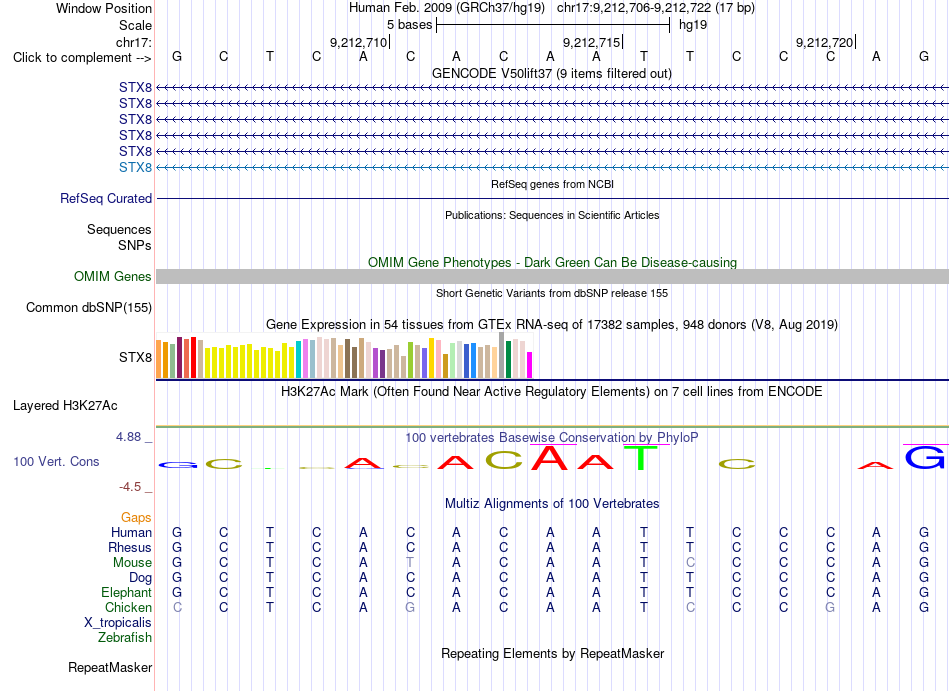The width and height of the screenshot is (950, 691).
Task: Click the magenta bar in GTEx chart
Action: [x=530, y=365]
